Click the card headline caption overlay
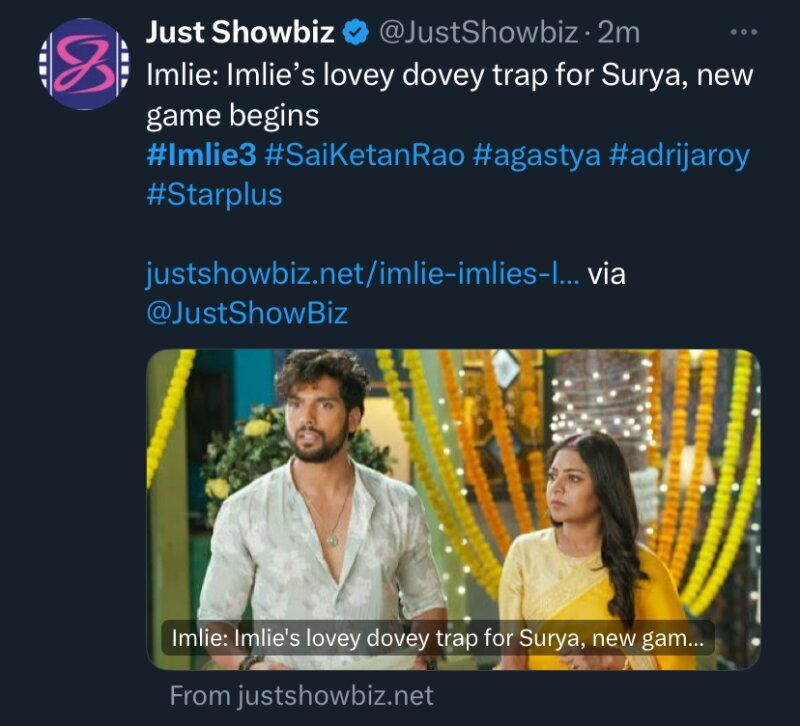The width and height of the screenshot is (800, 726). tap(438, 639)
